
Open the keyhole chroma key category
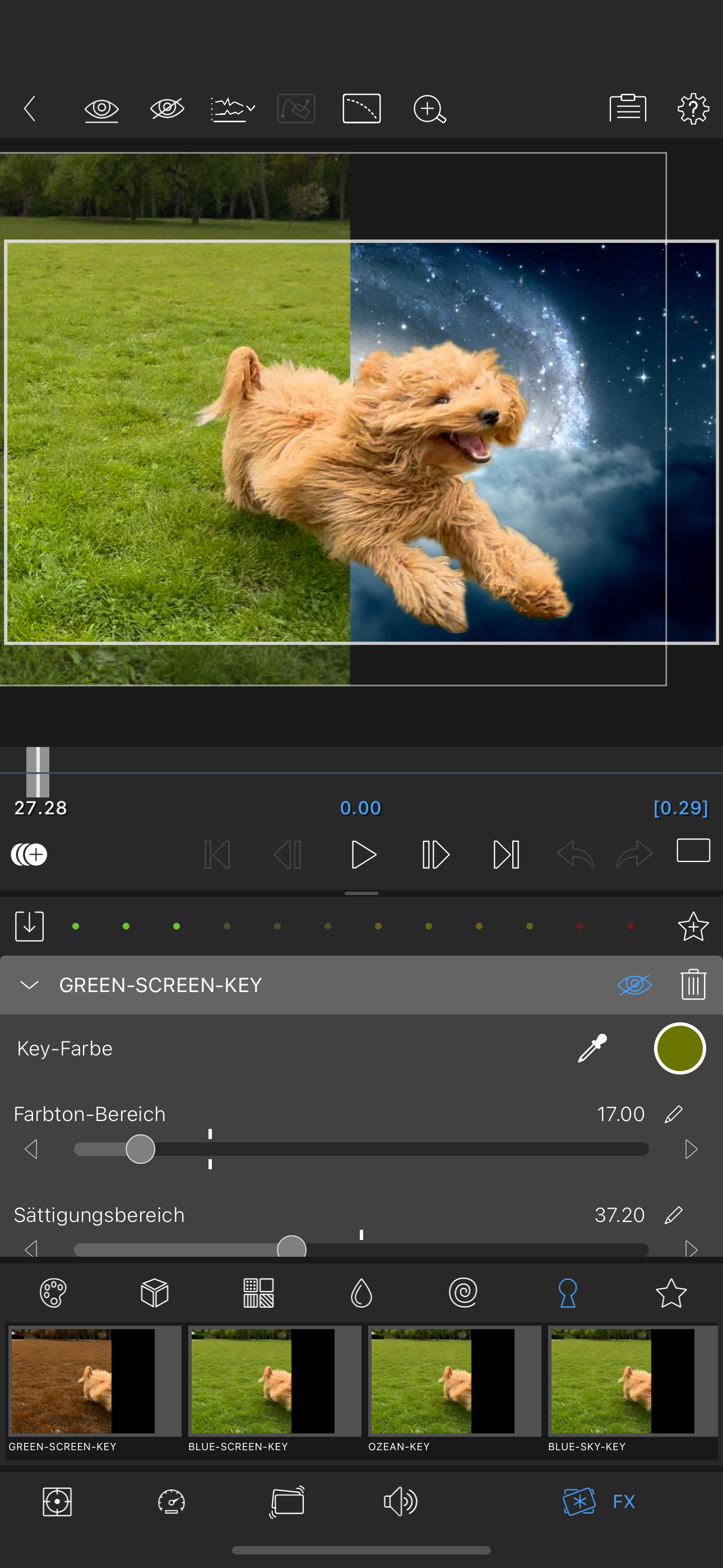[x=567, y=1293]
